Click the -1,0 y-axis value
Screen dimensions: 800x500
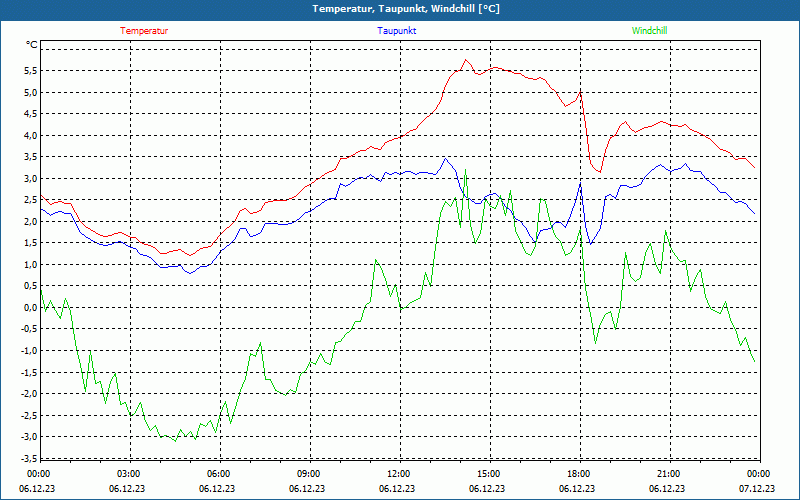click(x=29, y=351)
